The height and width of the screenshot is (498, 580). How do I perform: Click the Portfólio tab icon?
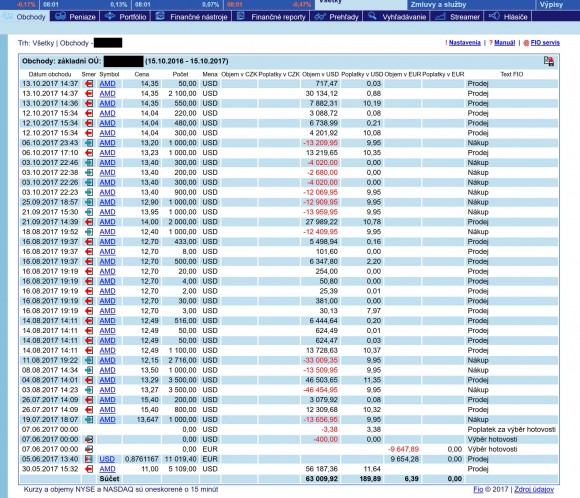(x=110, y=16)
